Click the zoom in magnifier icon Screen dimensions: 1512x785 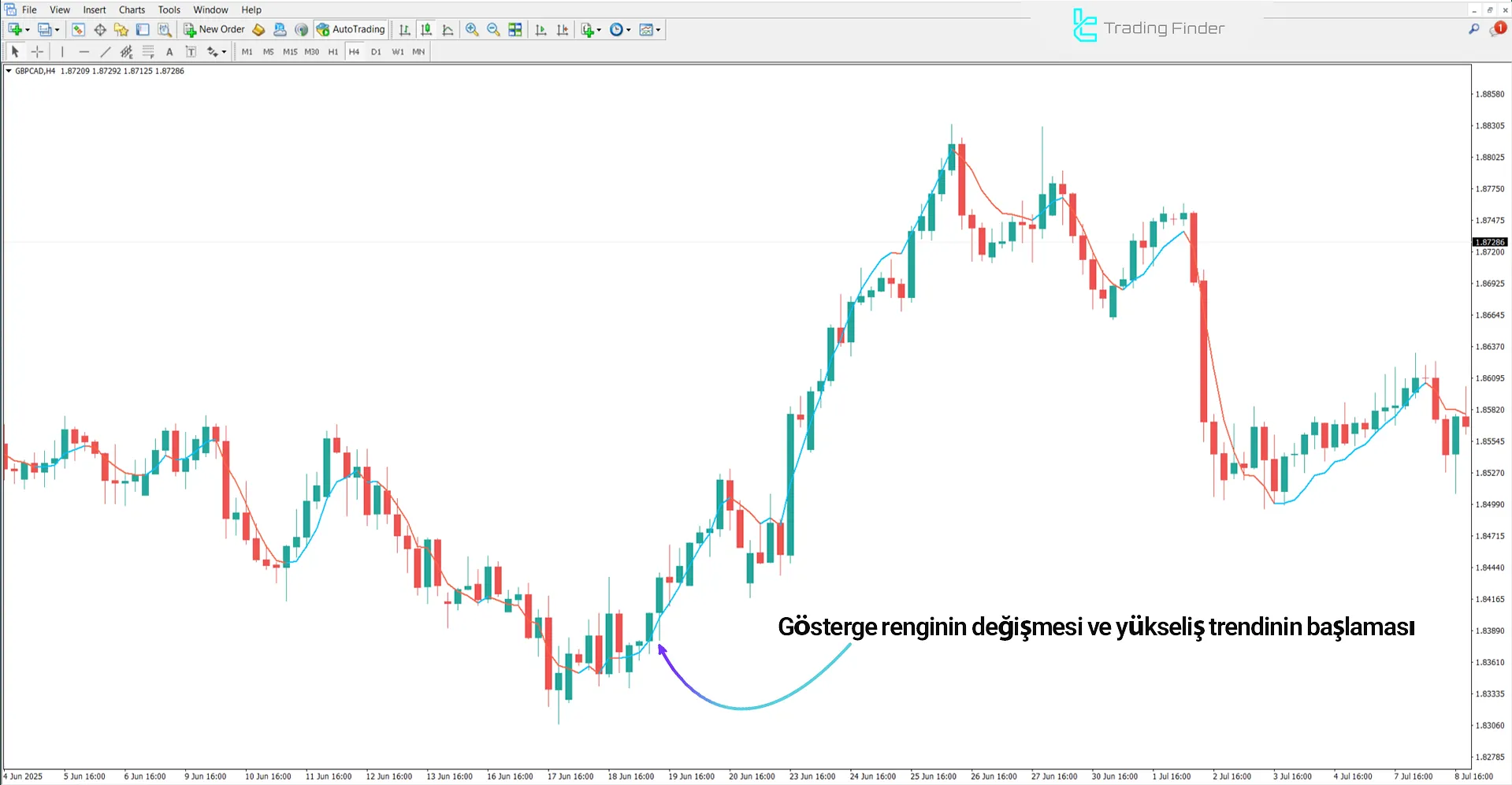[x=472, y=30]
